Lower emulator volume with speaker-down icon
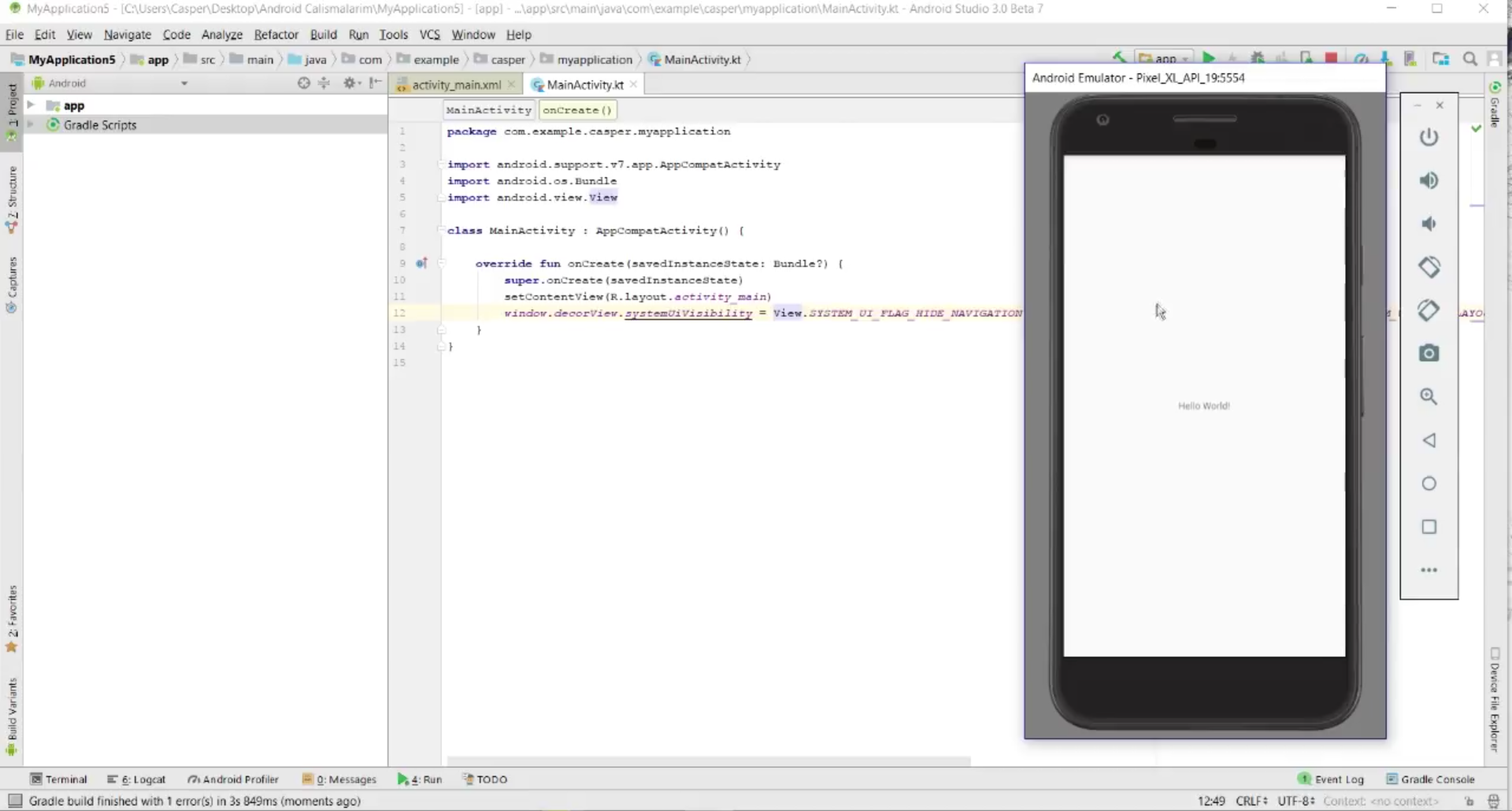 pos(1429,224)
